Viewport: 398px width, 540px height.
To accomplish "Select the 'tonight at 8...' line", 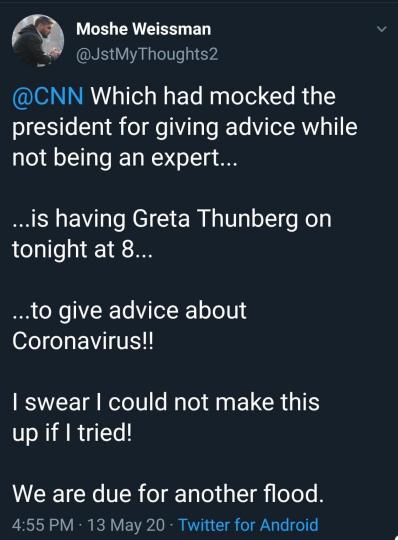I will tap(82, 249).
